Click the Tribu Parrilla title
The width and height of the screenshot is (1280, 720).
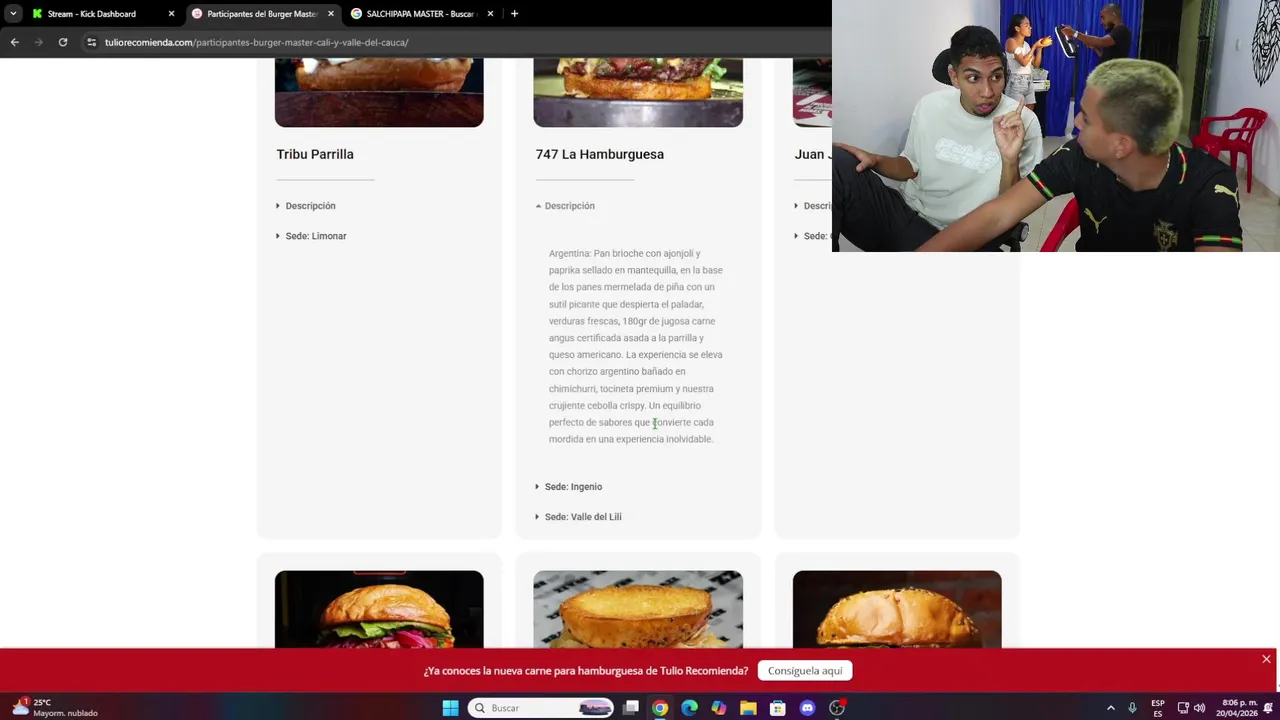click(x=315, y=154)
